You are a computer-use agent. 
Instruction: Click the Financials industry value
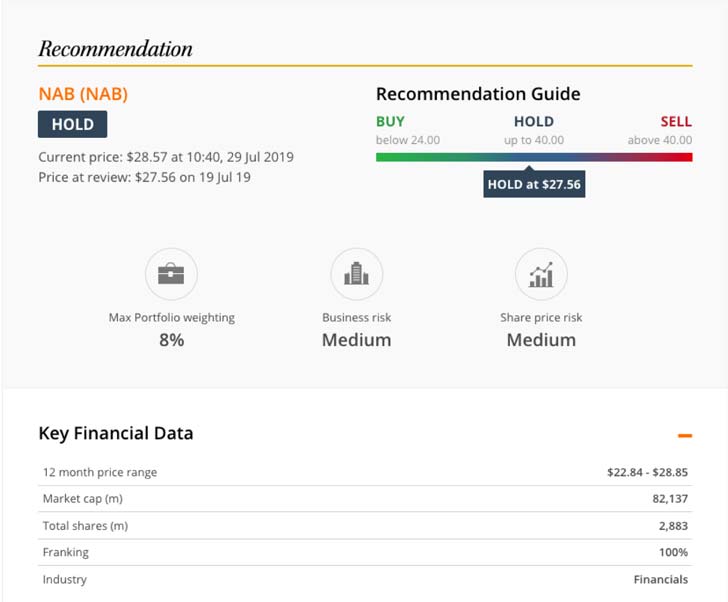tap(661, 579)
